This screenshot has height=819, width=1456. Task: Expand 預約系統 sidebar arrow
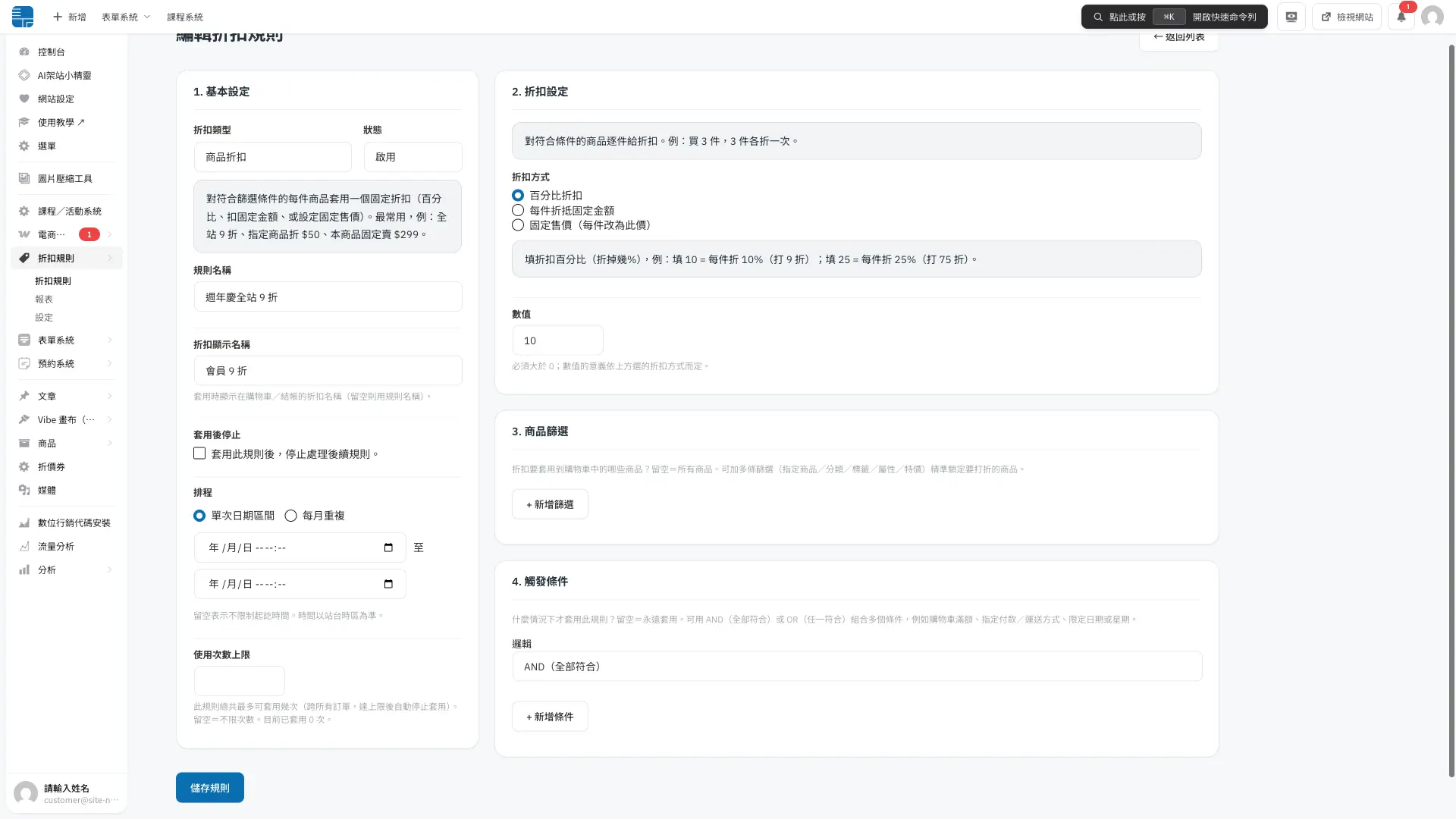pos(110,363)
